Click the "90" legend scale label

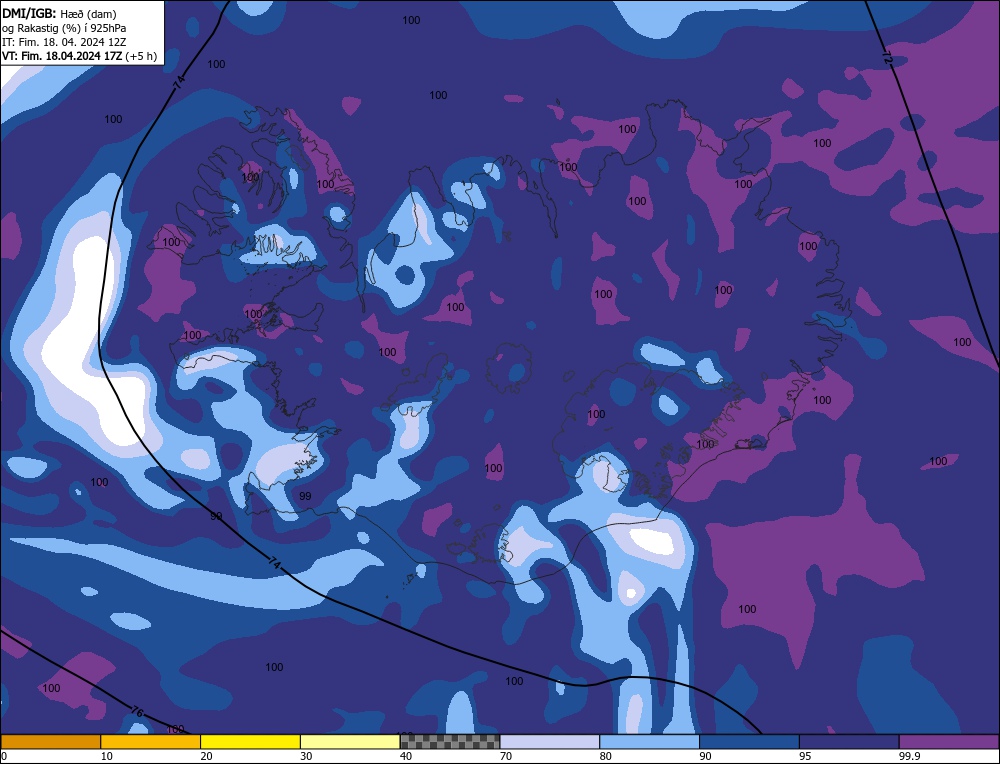tap(705, 756)
